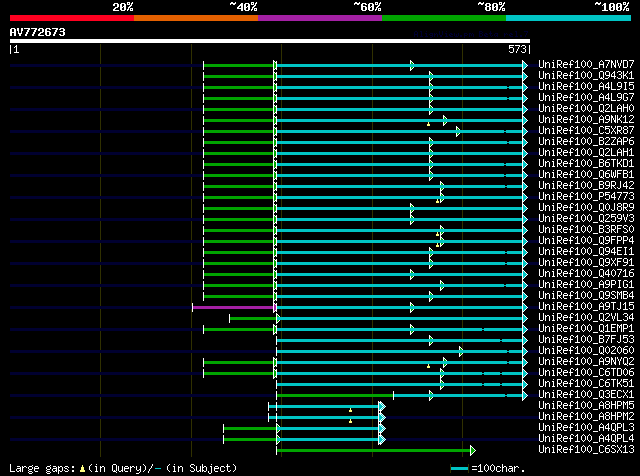Viewport: 640px width, 476px height.
Task: Click the white query sequence bar
Action: (x=270, y=41)
